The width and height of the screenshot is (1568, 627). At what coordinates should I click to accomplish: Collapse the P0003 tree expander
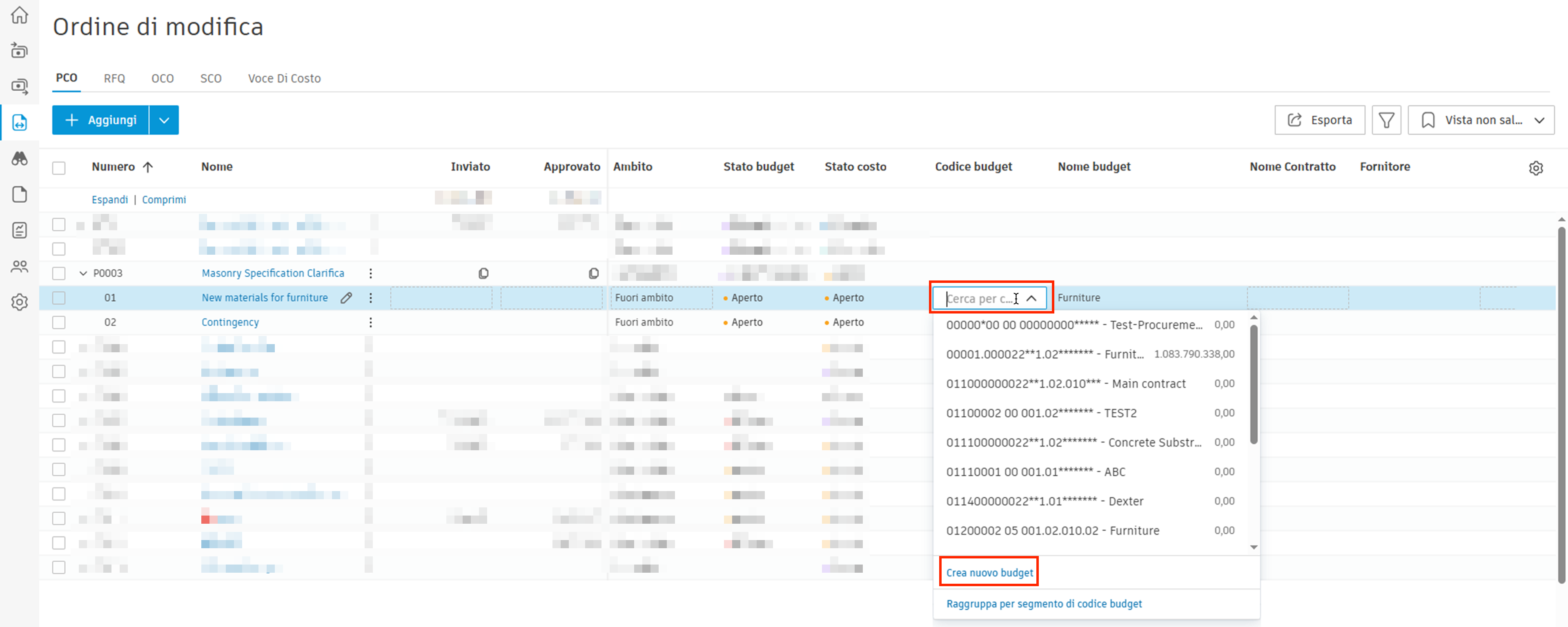83,273
